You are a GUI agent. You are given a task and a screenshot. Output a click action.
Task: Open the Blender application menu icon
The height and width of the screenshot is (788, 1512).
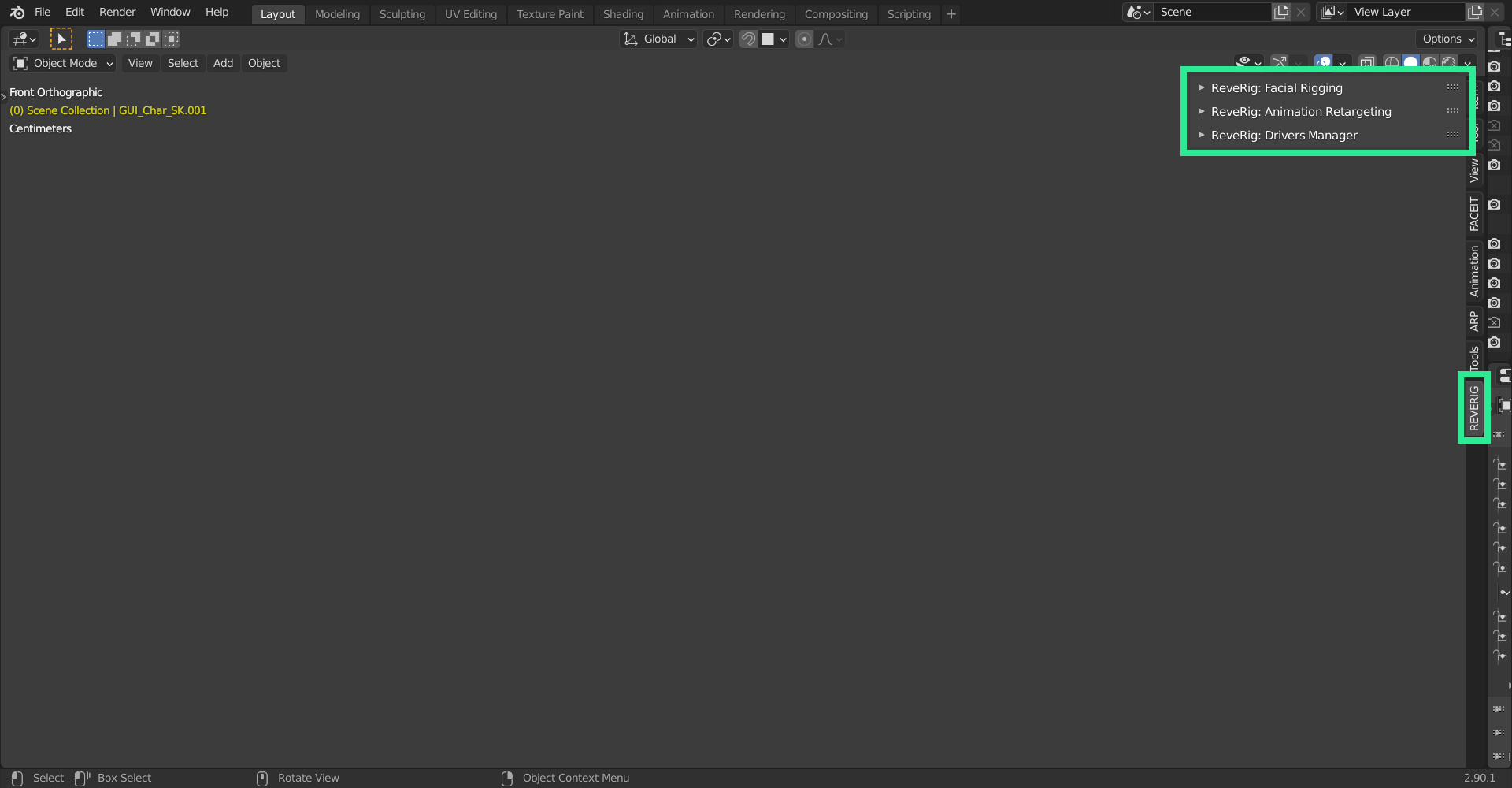point(17,12)
